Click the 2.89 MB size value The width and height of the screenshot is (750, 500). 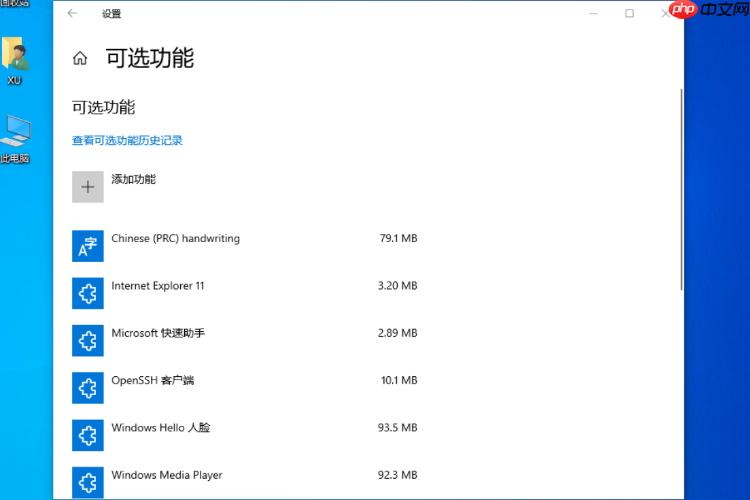397,333
